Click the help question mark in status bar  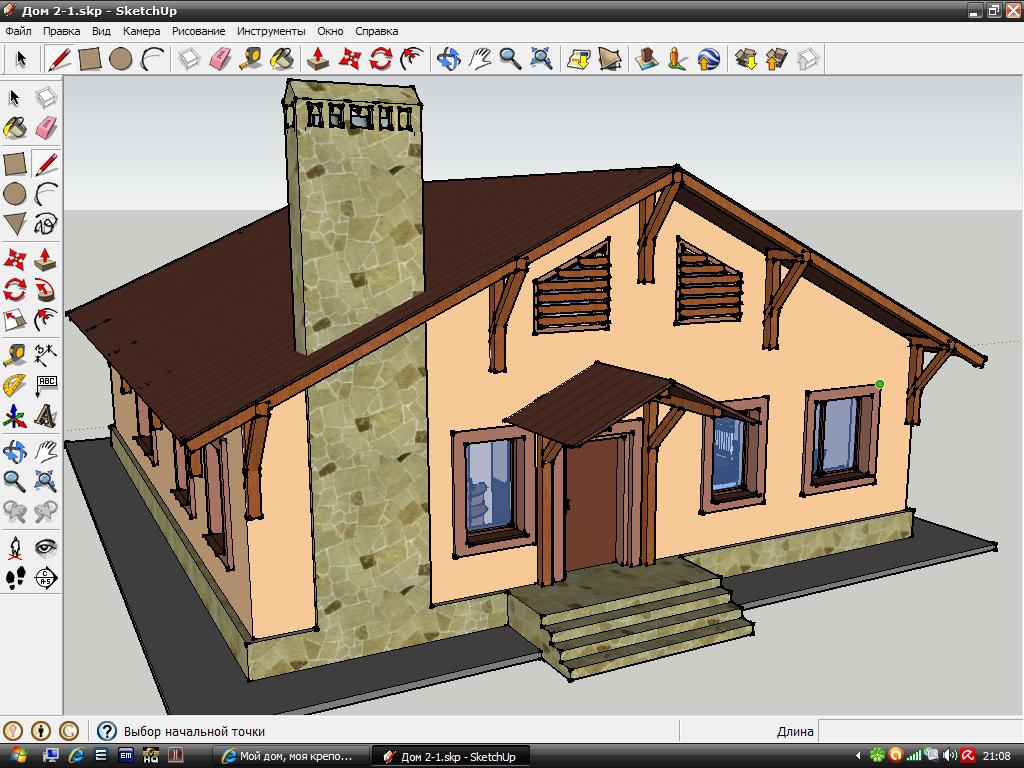[x=106, y=731]
